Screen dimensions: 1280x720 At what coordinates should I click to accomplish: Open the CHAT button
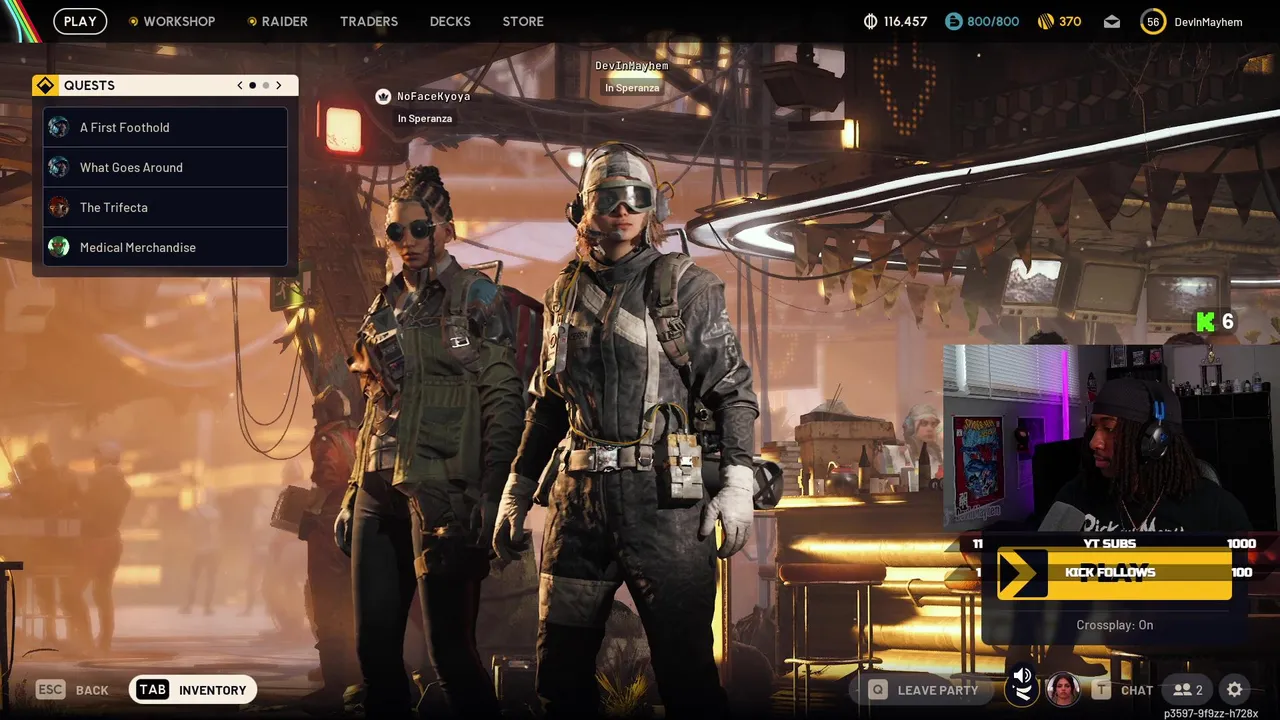coord(1137,690)
